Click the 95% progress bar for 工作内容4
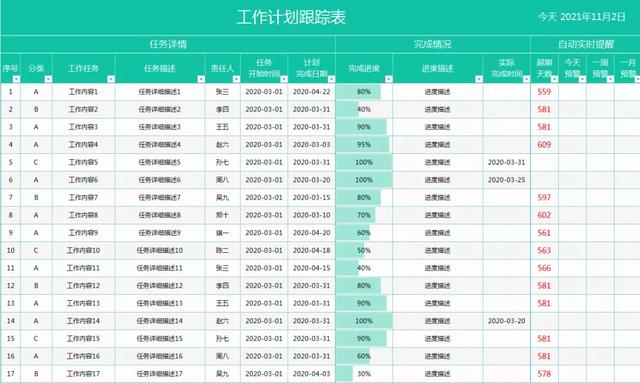 [x=362, y=145]
